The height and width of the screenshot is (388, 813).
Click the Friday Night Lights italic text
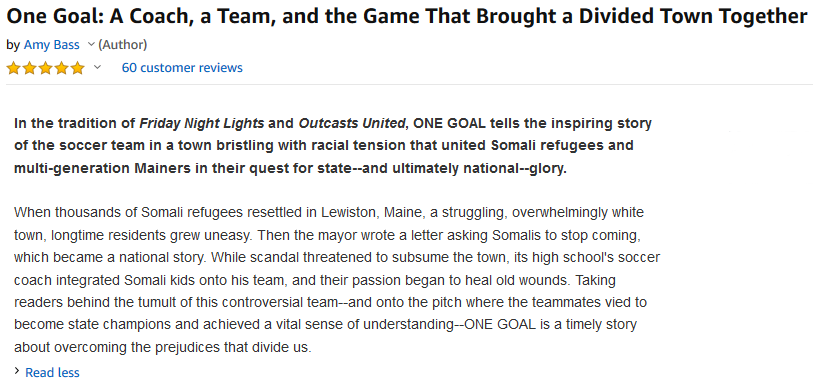click(202, 123)
